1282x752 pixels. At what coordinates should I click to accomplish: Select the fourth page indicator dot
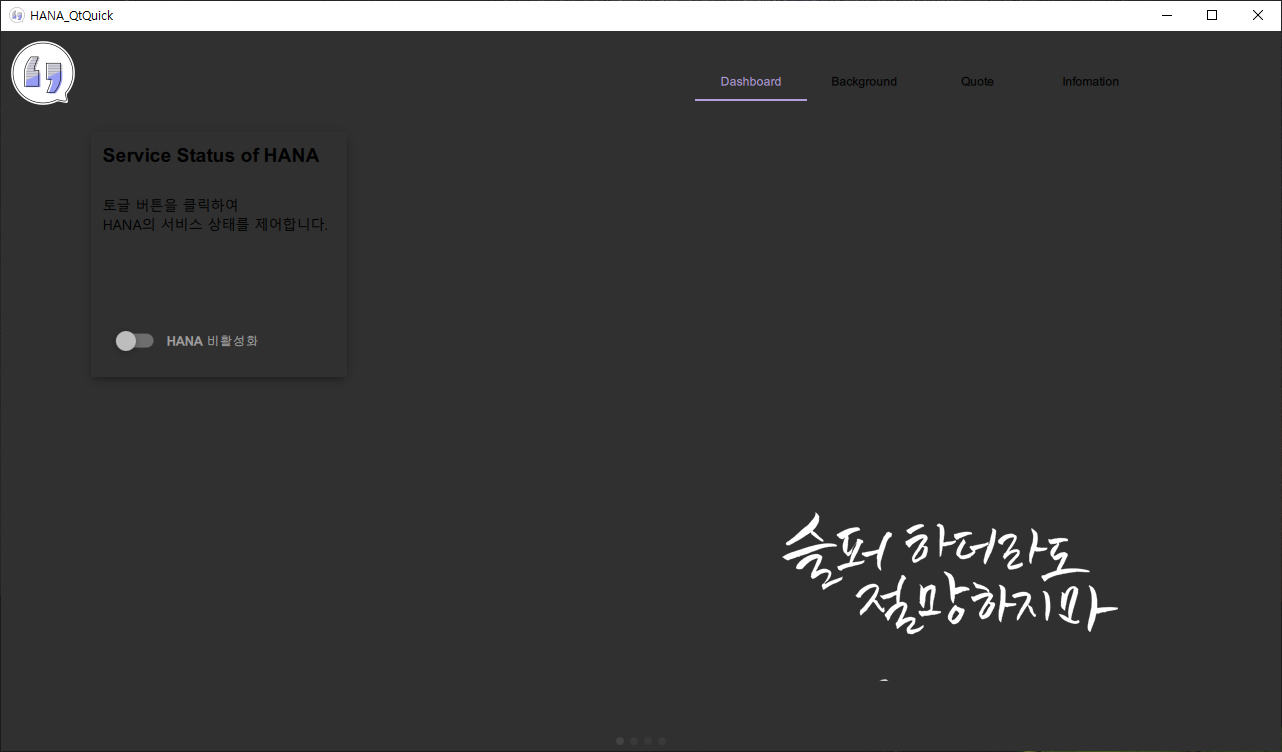tap(662, 741)
